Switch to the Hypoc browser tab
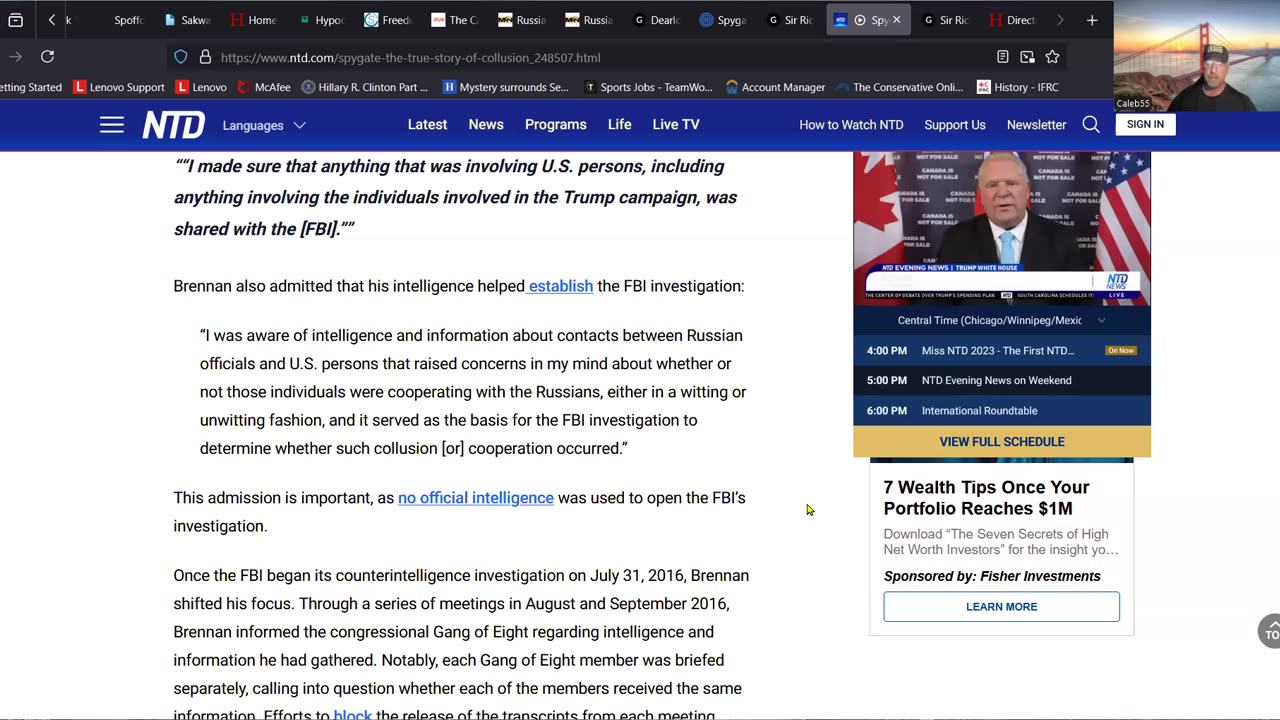The image size is (1280, 720). pyautogui.click(x=320, y=20)
